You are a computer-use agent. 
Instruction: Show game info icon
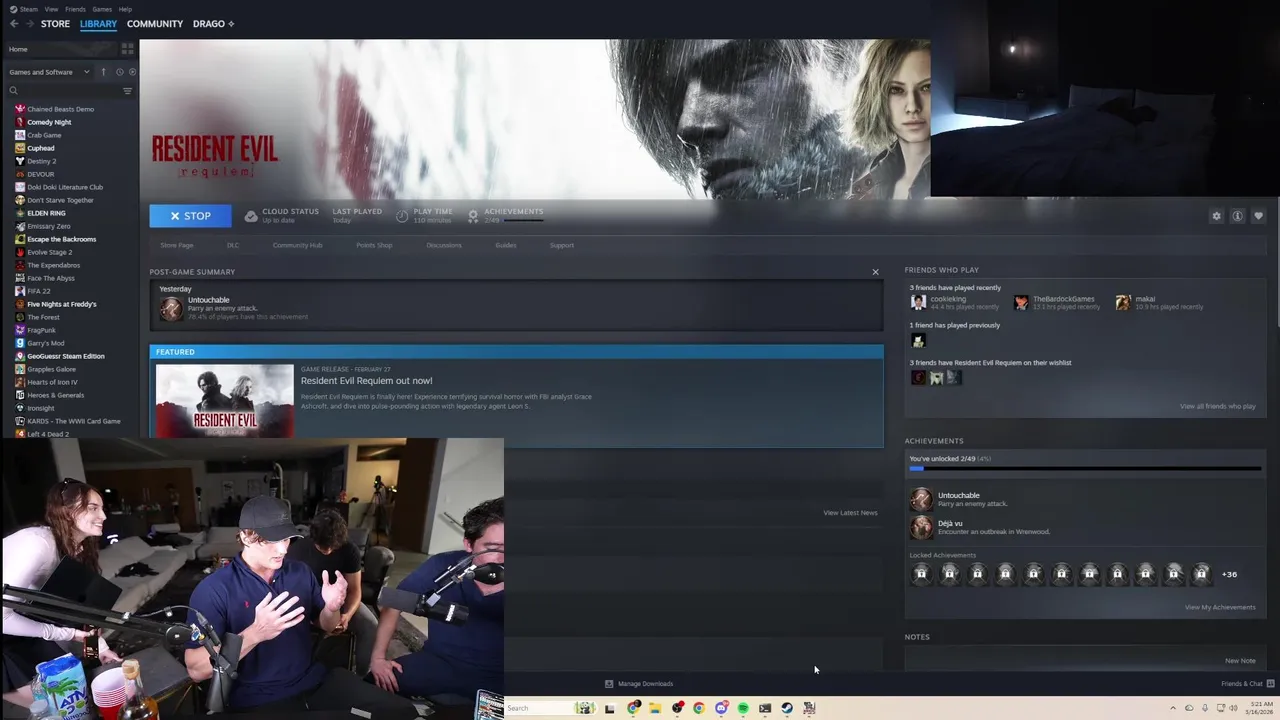1237,216
